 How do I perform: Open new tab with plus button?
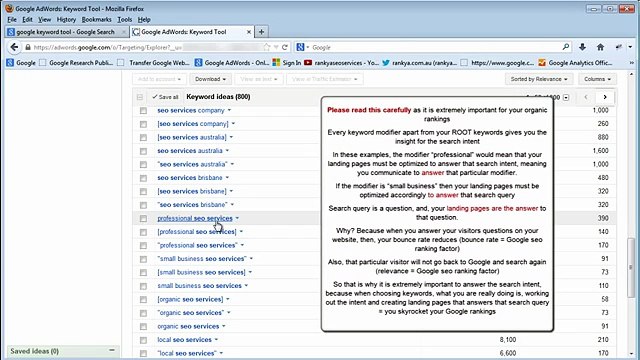[261, 32]
